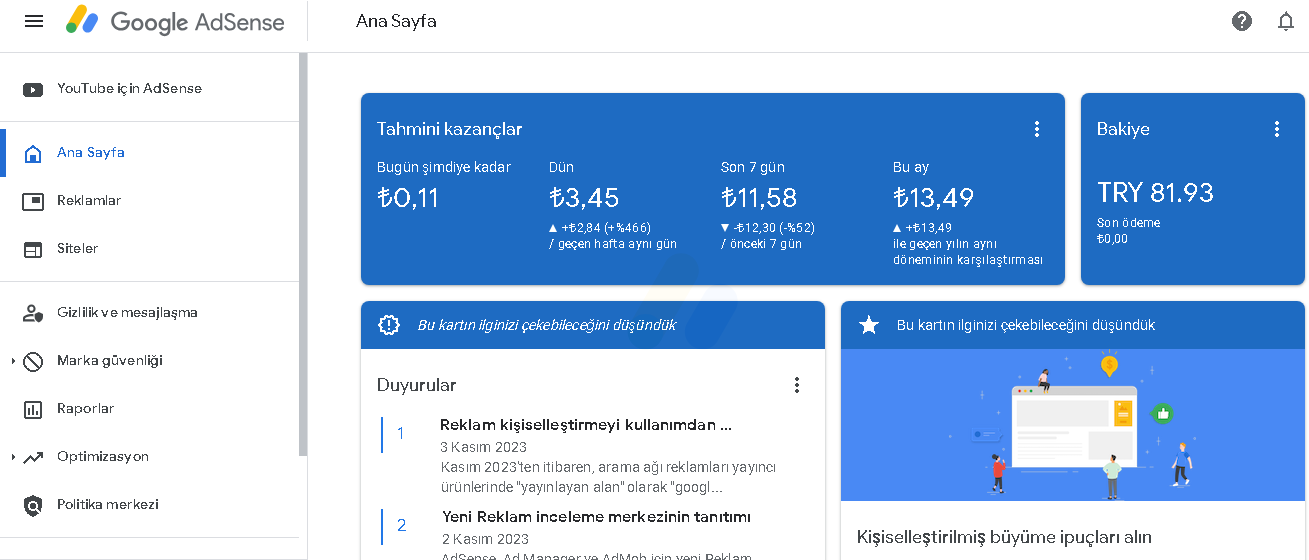Screen dimensions: 1309x560
Task: Click Son ödeme ₺0,00 text
Action: 1129,231
